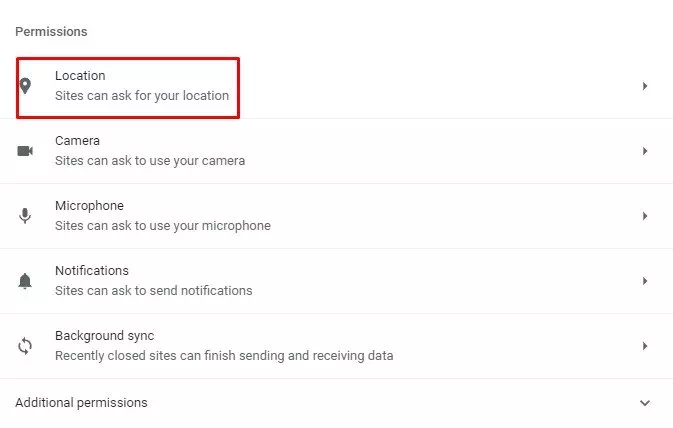673x428 pixels.
Task: Click "Sites can ask to send notifications" text
Action: [153, 291]
